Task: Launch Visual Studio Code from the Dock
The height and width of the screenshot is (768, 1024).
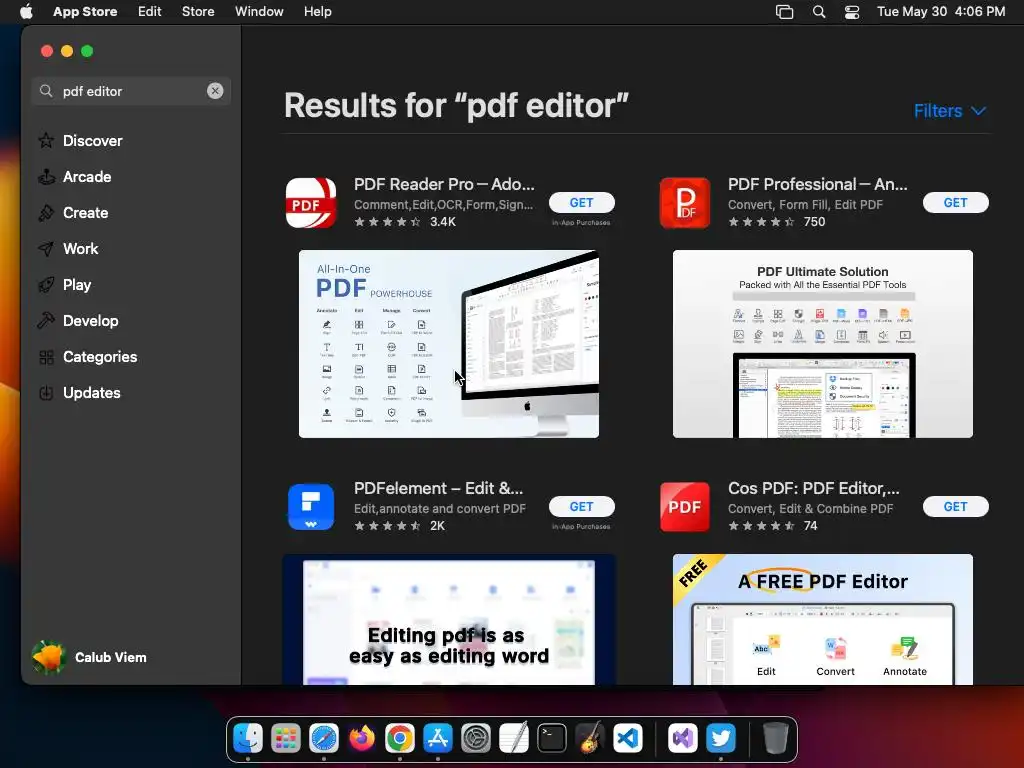Action: click(x=628, y=739)
